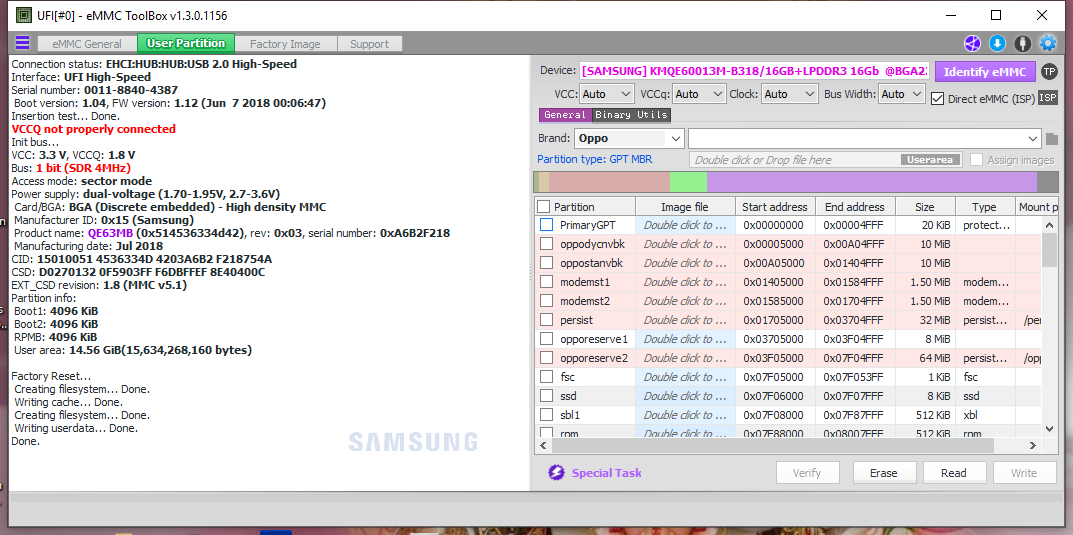Check the opporeserve2 partition checkbox
1073x535 pixels.
pyautogui.click(x=546, y=358)
